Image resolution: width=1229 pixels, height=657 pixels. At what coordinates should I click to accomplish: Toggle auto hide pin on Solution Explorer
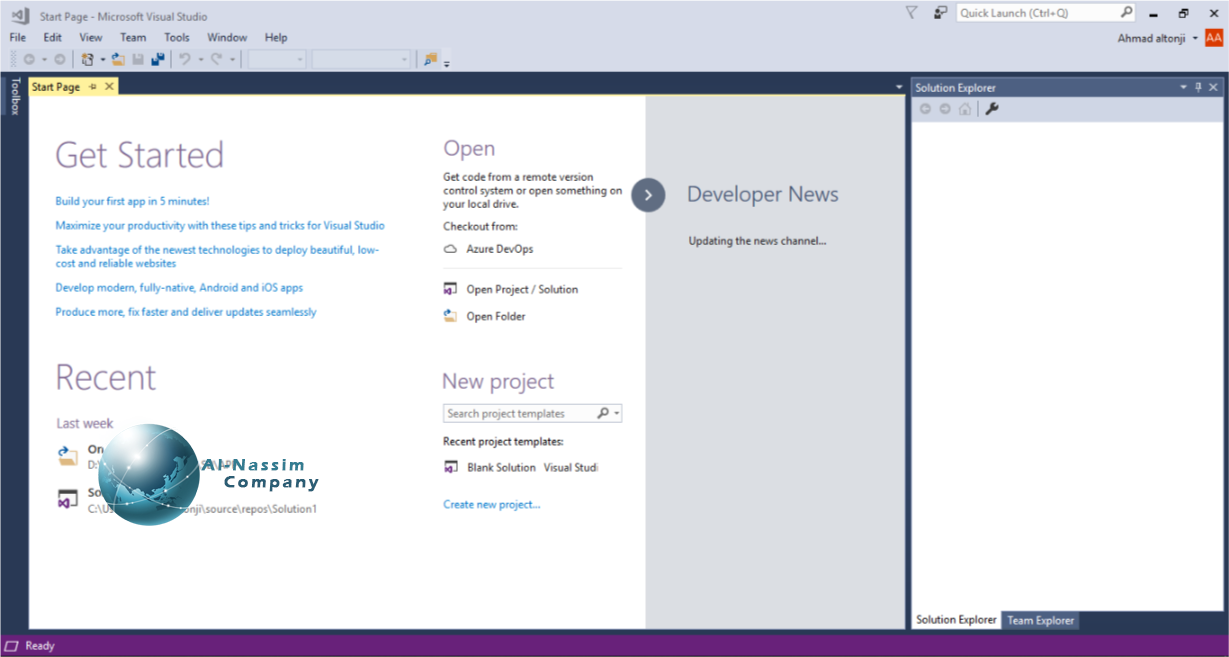coord(1199,88)
